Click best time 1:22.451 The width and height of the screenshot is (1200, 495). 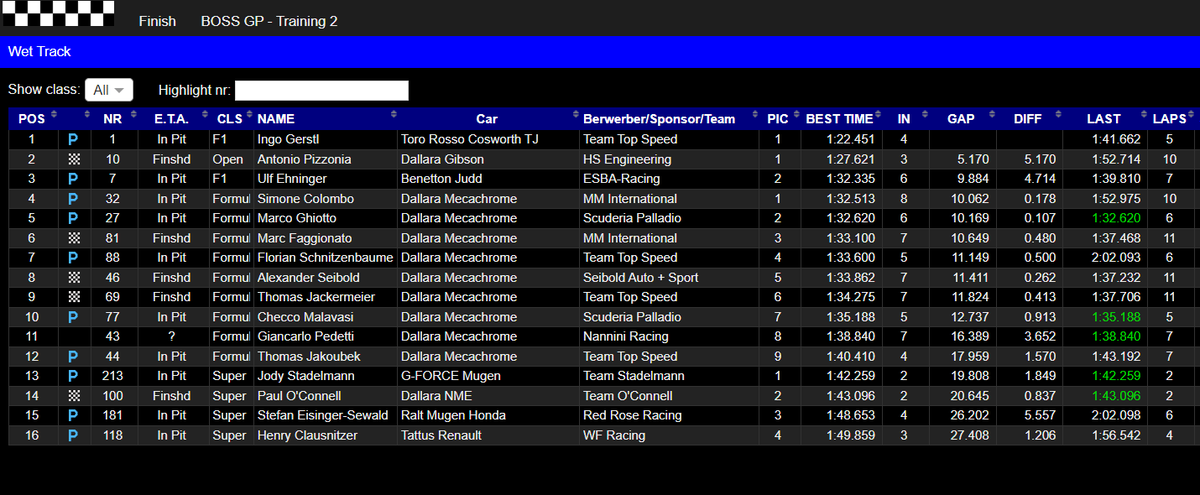[x=849, y=140]
